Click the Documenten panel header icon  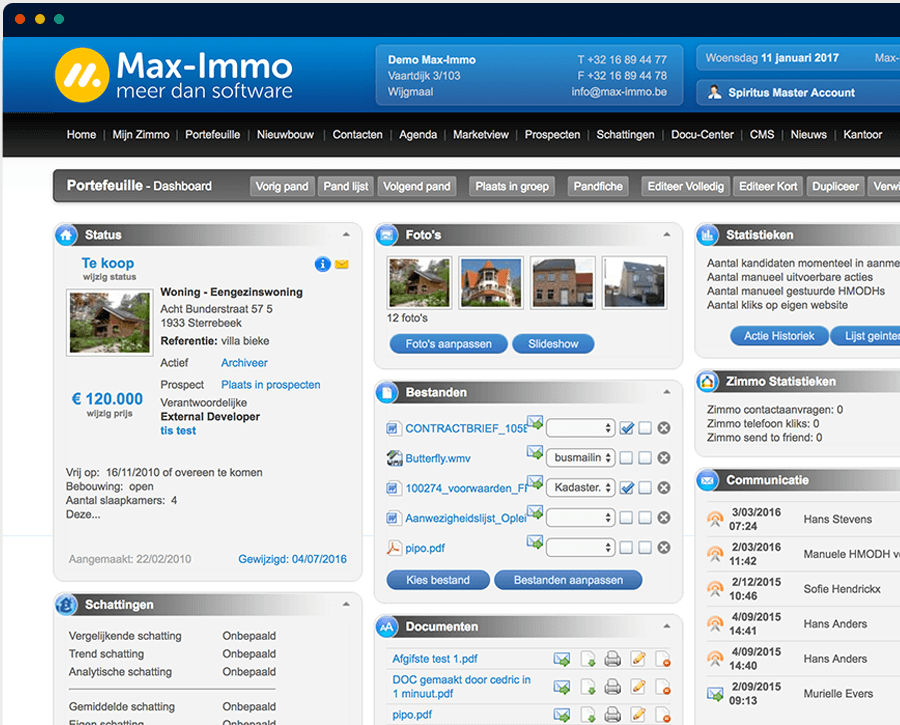pos(387,627)
